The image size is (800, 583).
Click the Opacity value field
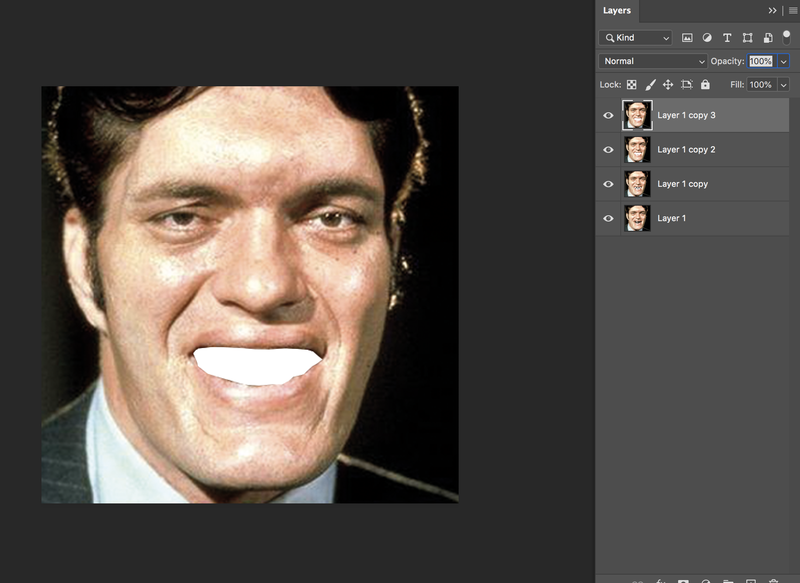[x=762, y=61]
